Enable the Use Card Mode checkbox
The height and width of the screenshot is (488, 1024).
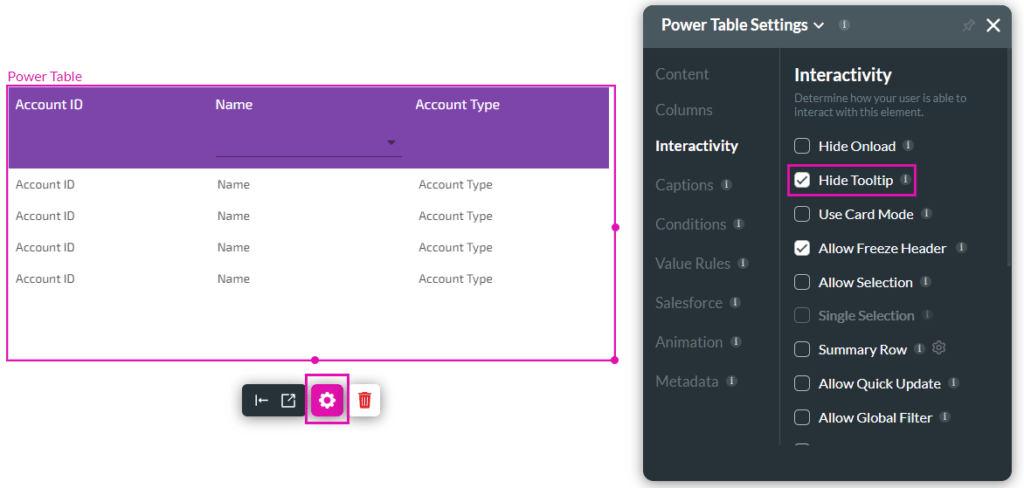point(802,214)
